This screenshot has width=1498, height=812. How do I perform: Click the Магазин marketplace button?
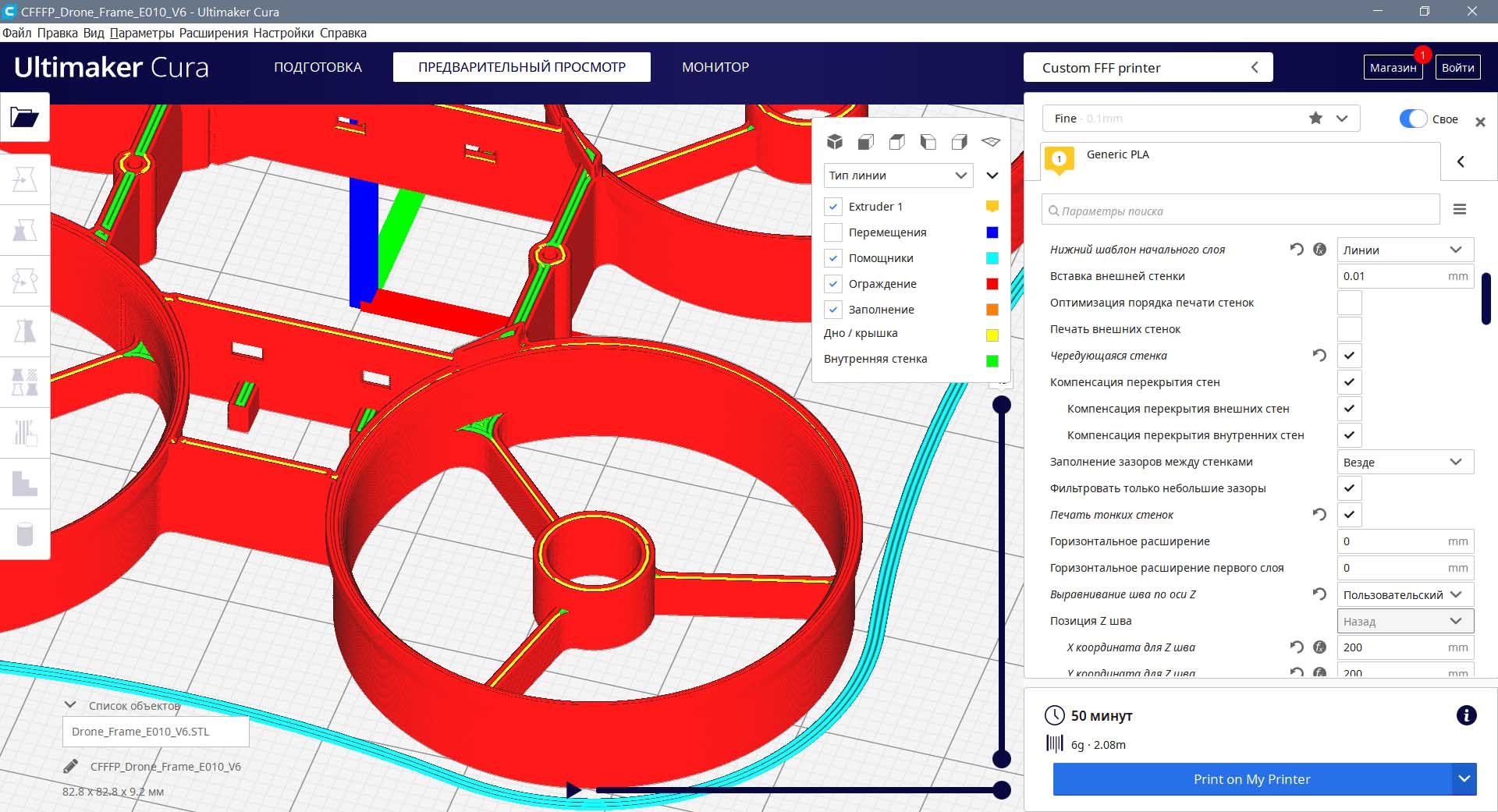[1393, 68]
